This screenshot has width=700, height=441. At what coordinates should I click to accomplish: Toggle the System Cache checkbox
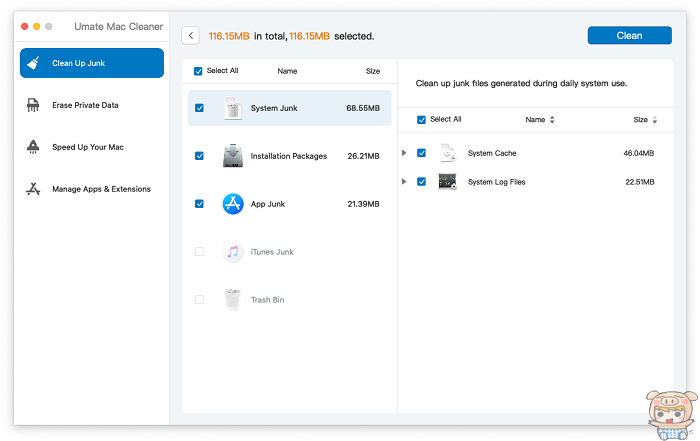point(421,153)
